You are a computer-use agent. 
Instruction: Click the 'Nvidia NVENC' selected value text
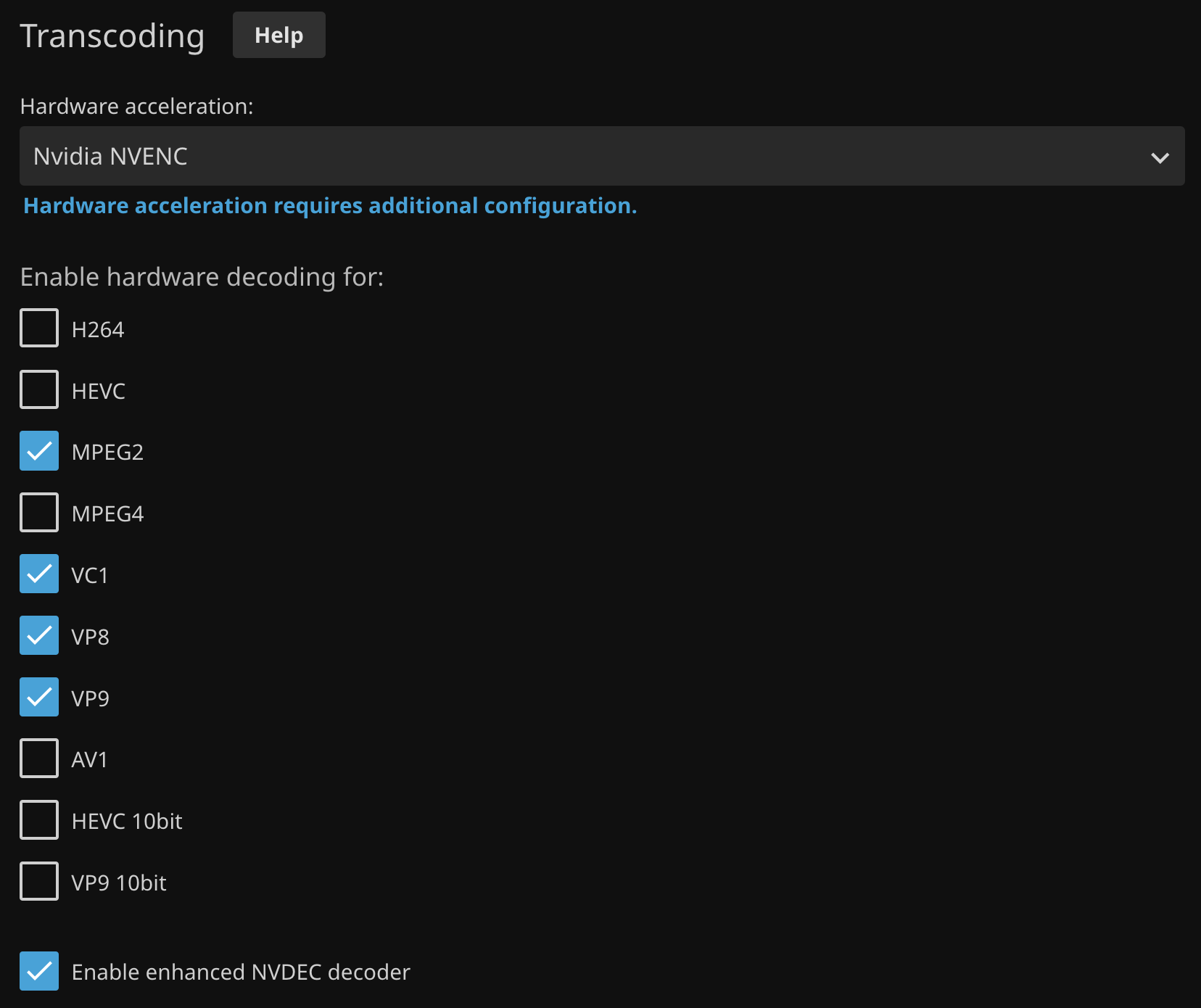click(110, 156)
